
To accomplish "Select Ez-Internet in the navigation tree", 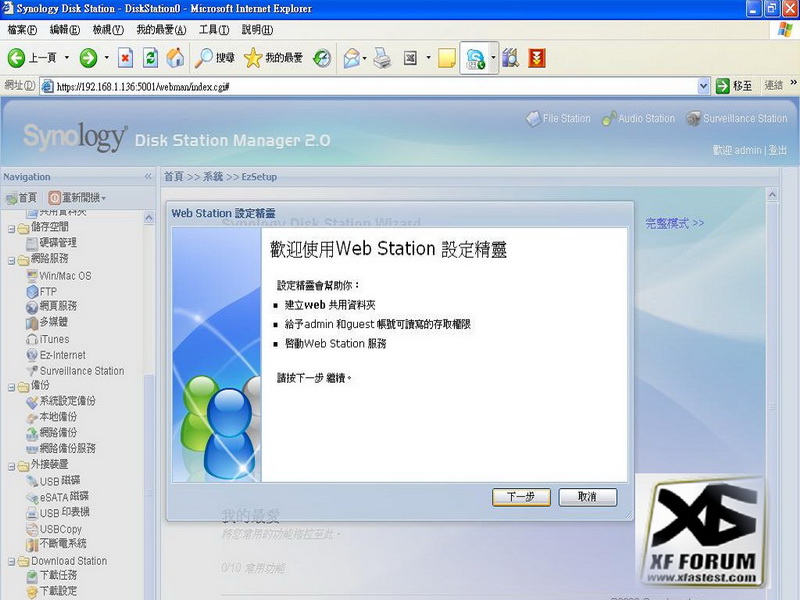I will [56, 355].
